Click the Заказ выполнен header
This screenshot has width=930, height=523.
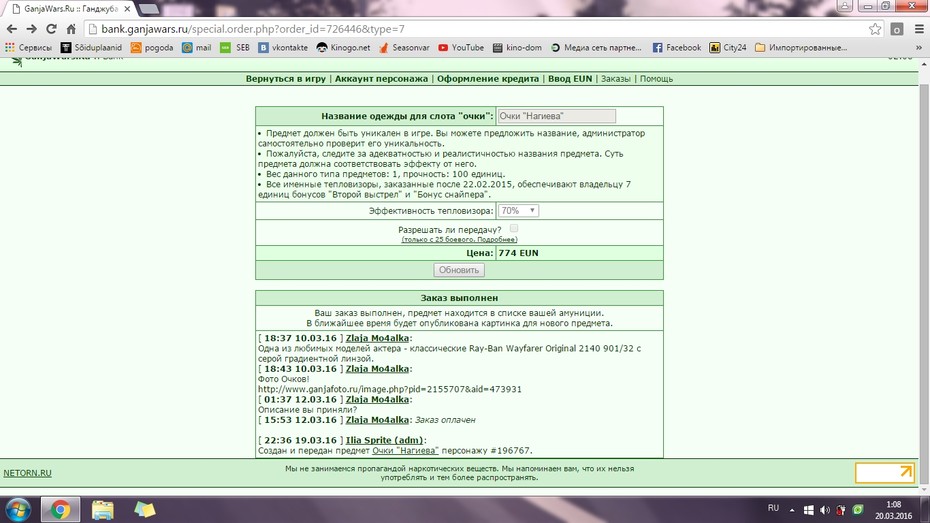(459, 298)
